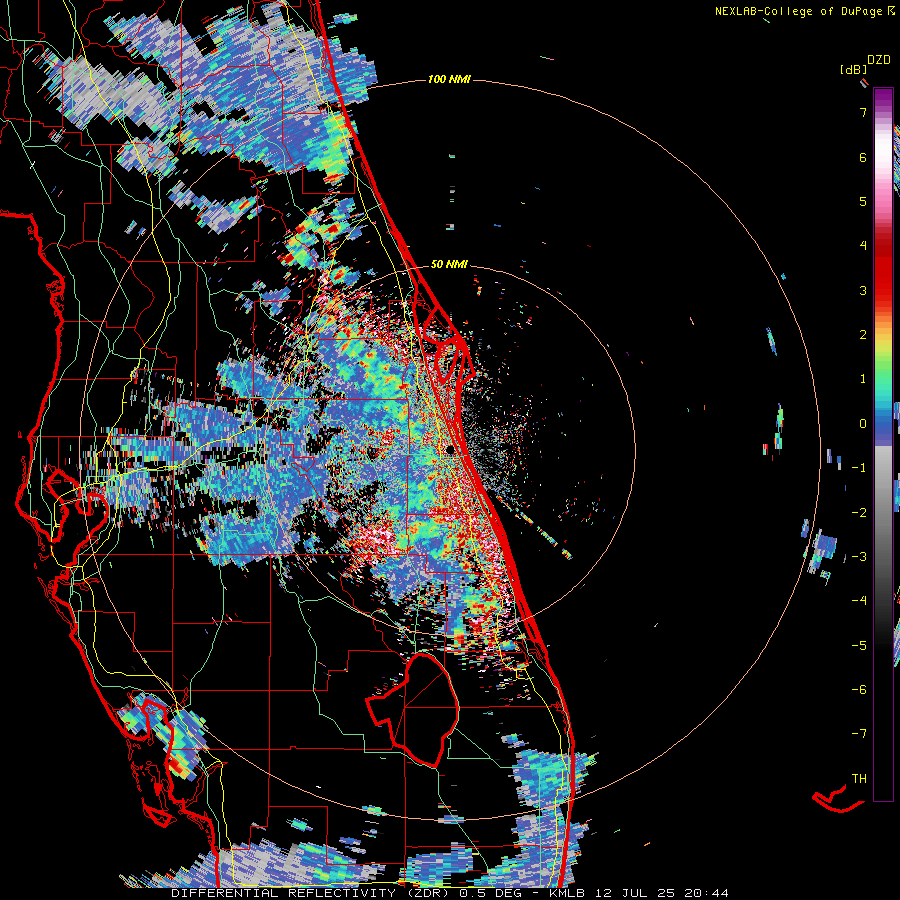900x900 pixels.
Task: Click the 100 NMI range ring label
Action: coord(449,79)
